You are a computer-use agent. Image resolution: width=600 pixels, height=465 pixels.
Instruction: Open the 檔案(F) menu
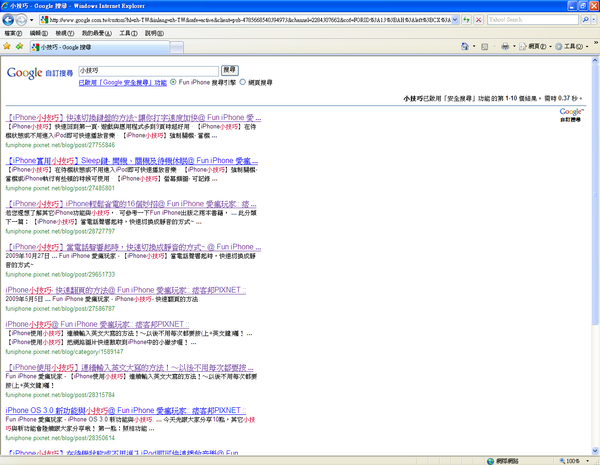point(13,33)
